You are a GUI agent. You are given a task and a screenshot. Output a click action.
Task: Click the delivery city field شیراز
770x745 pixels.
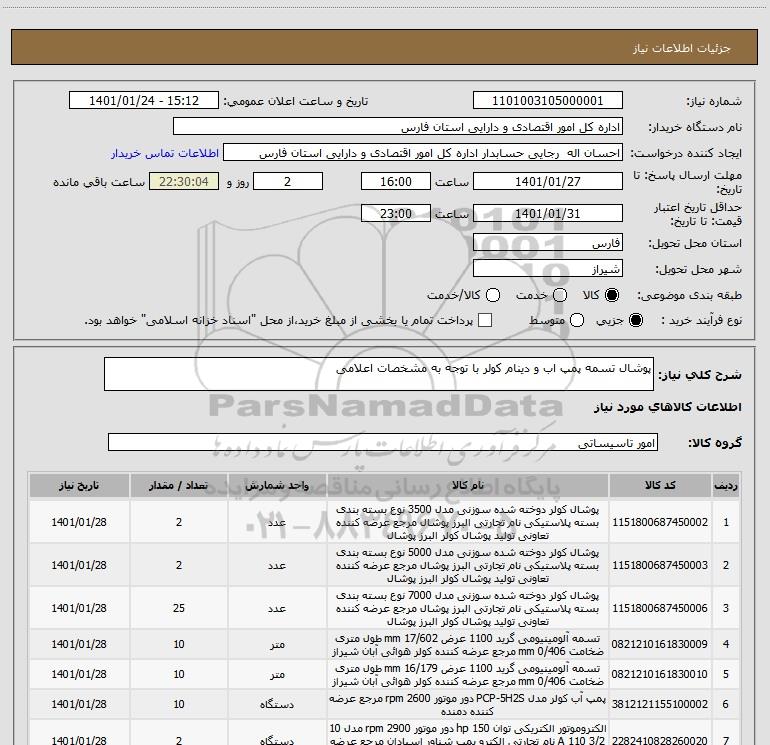click(548, 269)
